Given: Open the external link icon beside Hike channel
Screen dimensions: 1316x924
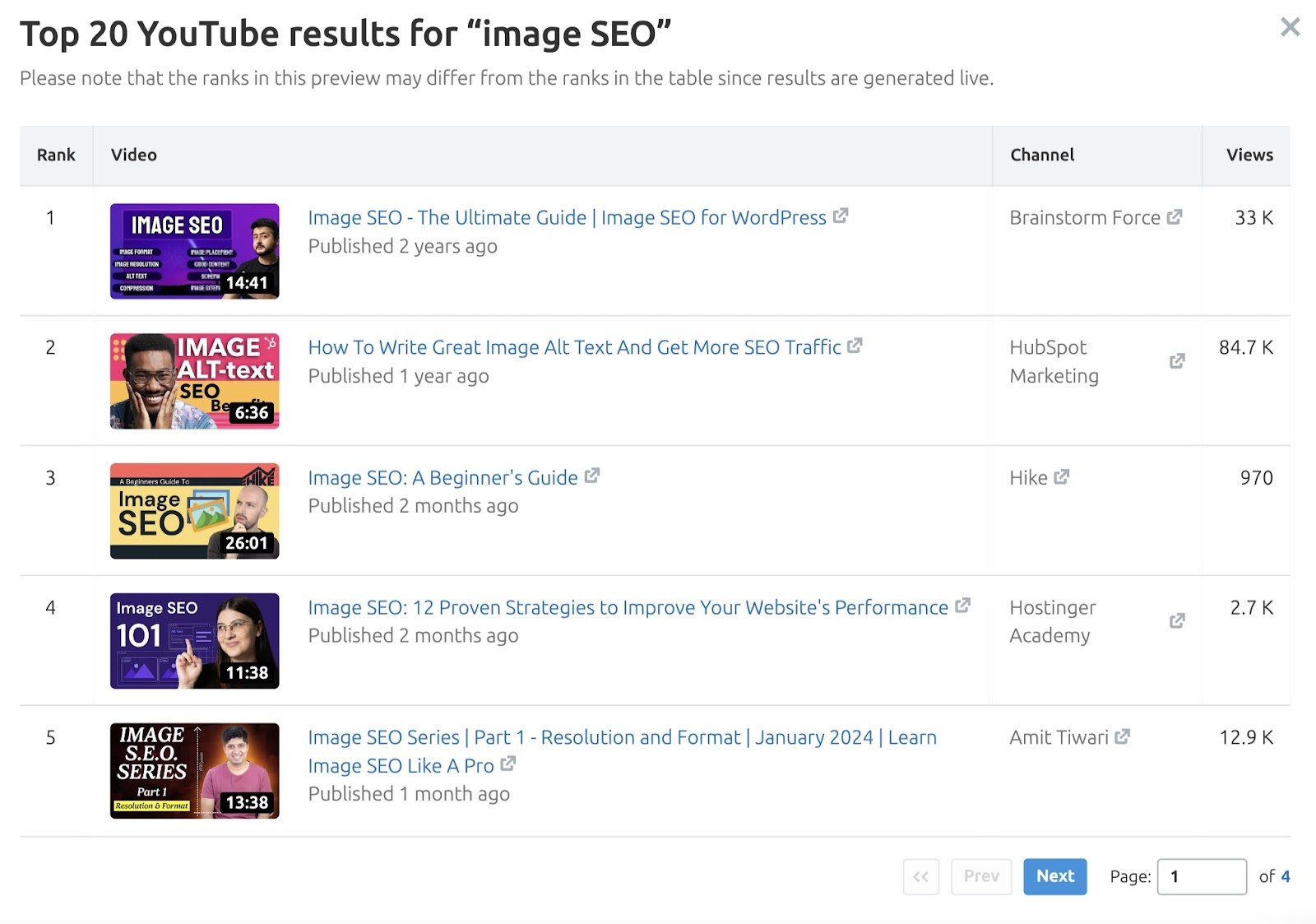Looking at the screenshot, I should click(1062, 476).
